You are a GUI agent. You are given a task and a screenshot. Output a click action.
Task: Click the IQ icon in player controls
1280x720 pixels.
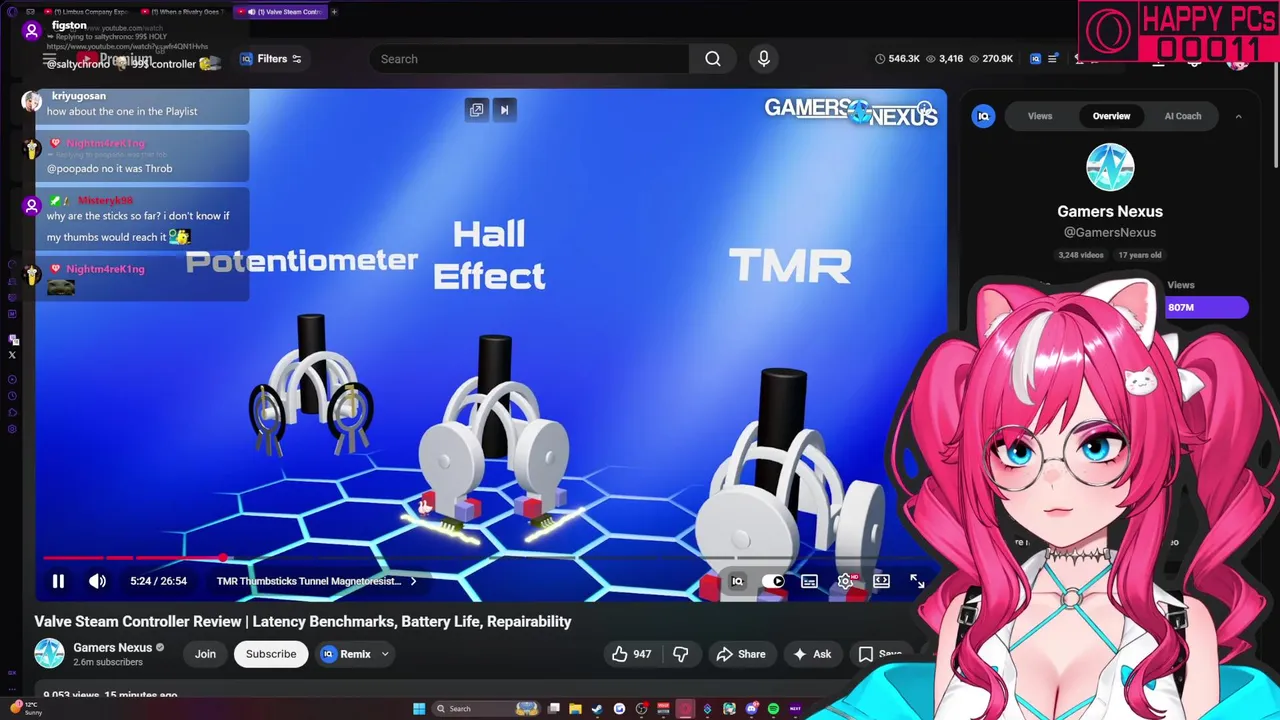pyautogui.click(x=737, y=581)
